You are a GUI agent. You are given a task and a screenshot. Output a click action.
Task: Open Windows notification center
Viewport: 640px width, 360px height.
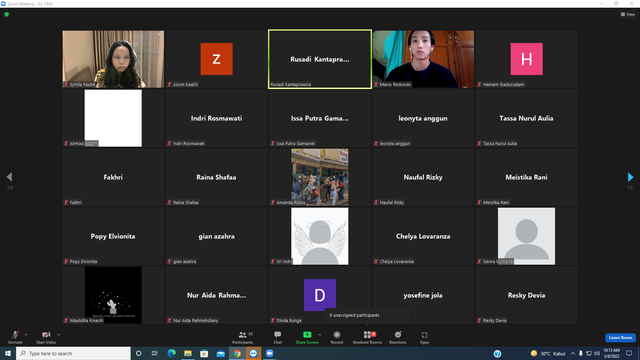coord(629,353)
